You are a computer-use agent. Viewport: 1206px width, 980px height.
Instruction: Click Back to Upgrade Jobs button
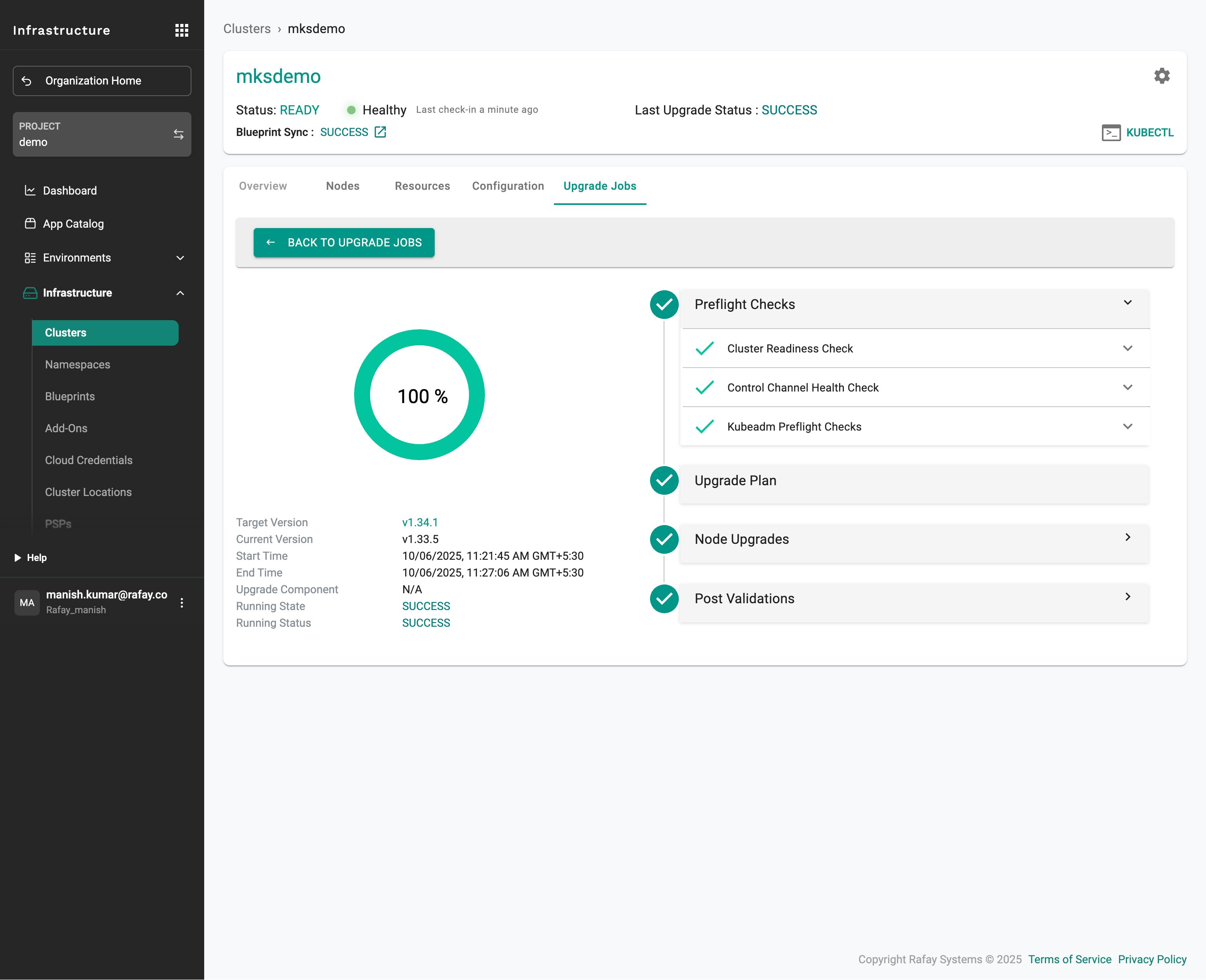tap(344, 243)
